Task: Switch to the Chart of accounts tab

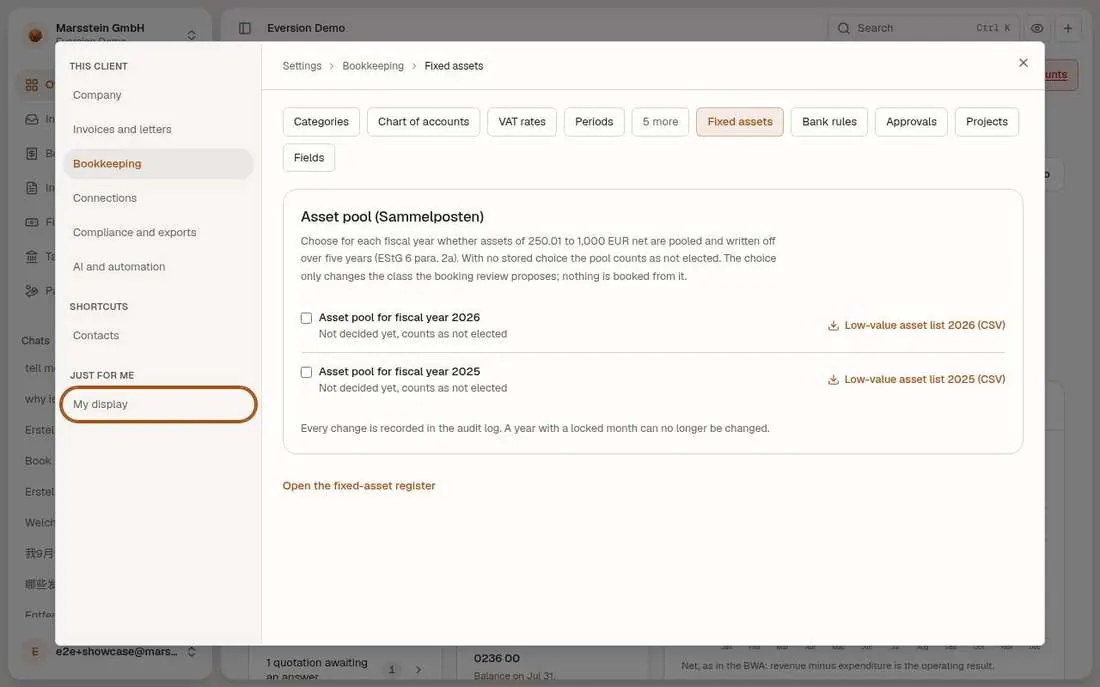Action: point(424,121)
